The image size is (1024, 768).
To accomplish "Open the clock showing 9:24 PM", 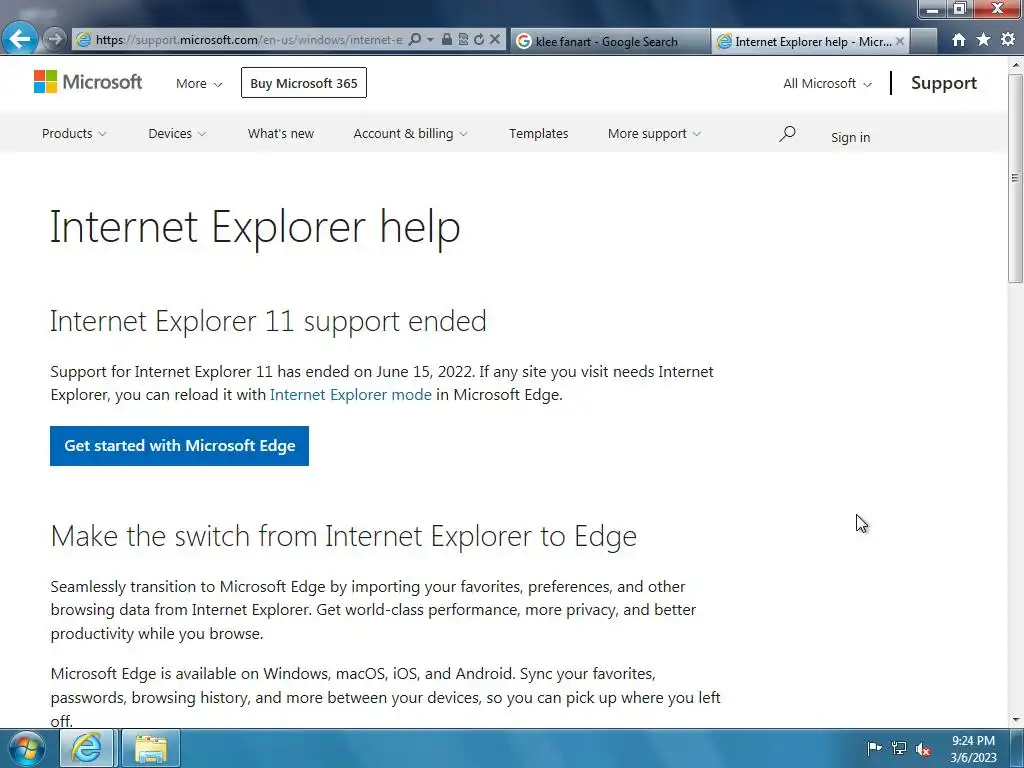I will [973, 749].
